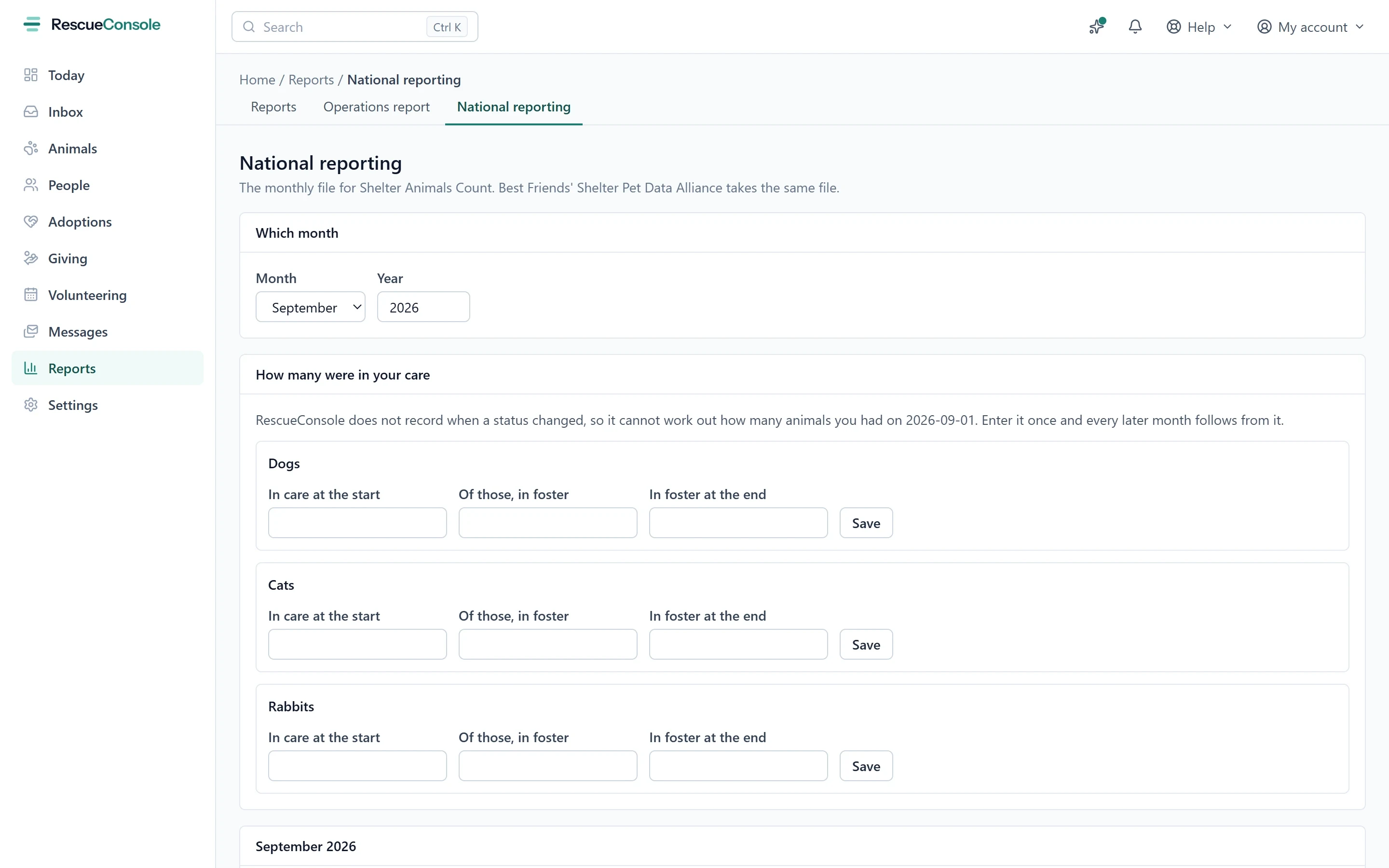The image size is (1389, 868).
Task: Expand the Month dropdown showing September
Action: click(311, 307)
